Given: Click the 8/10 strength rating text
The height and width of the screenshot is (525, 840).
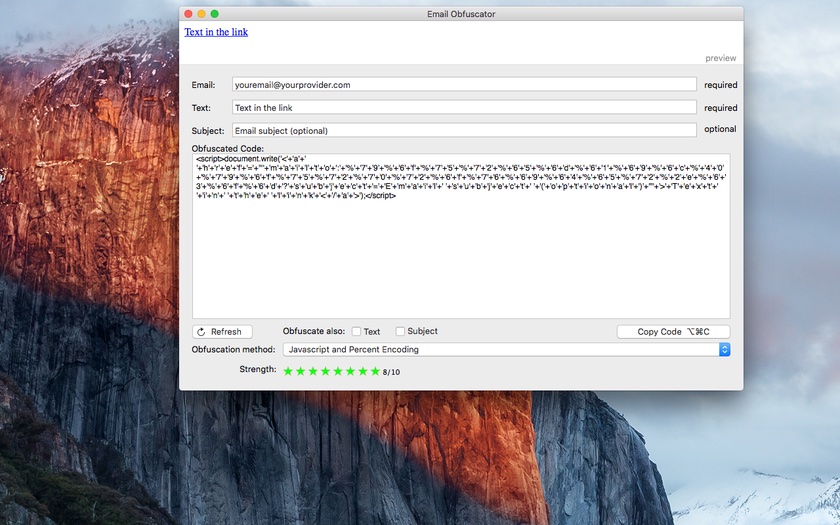Looking at the screenshot, I should coord(391,372).
